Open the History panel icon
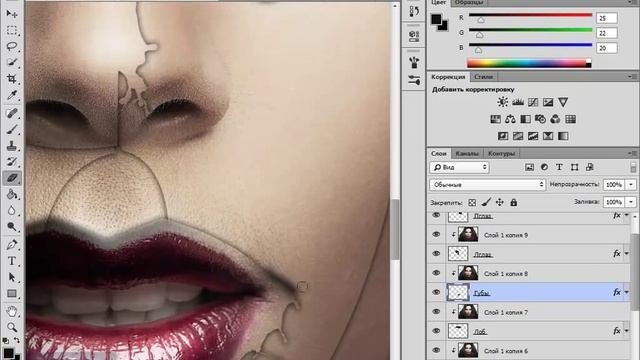The width and height of the screenshot is (640, 360). (x=414, y=11)
